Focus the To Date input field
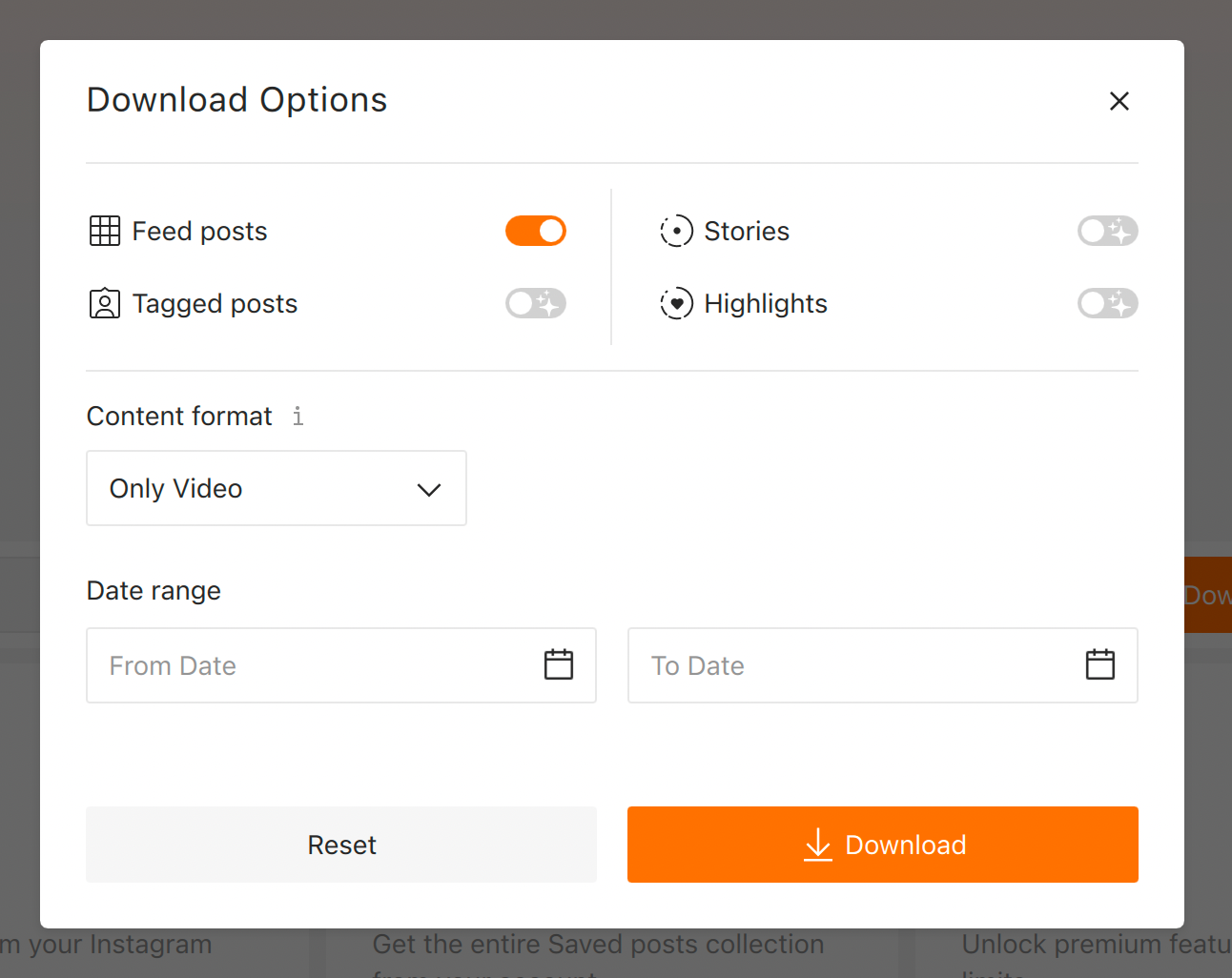This screenshot has width=1232, height=978. (853, 665)
